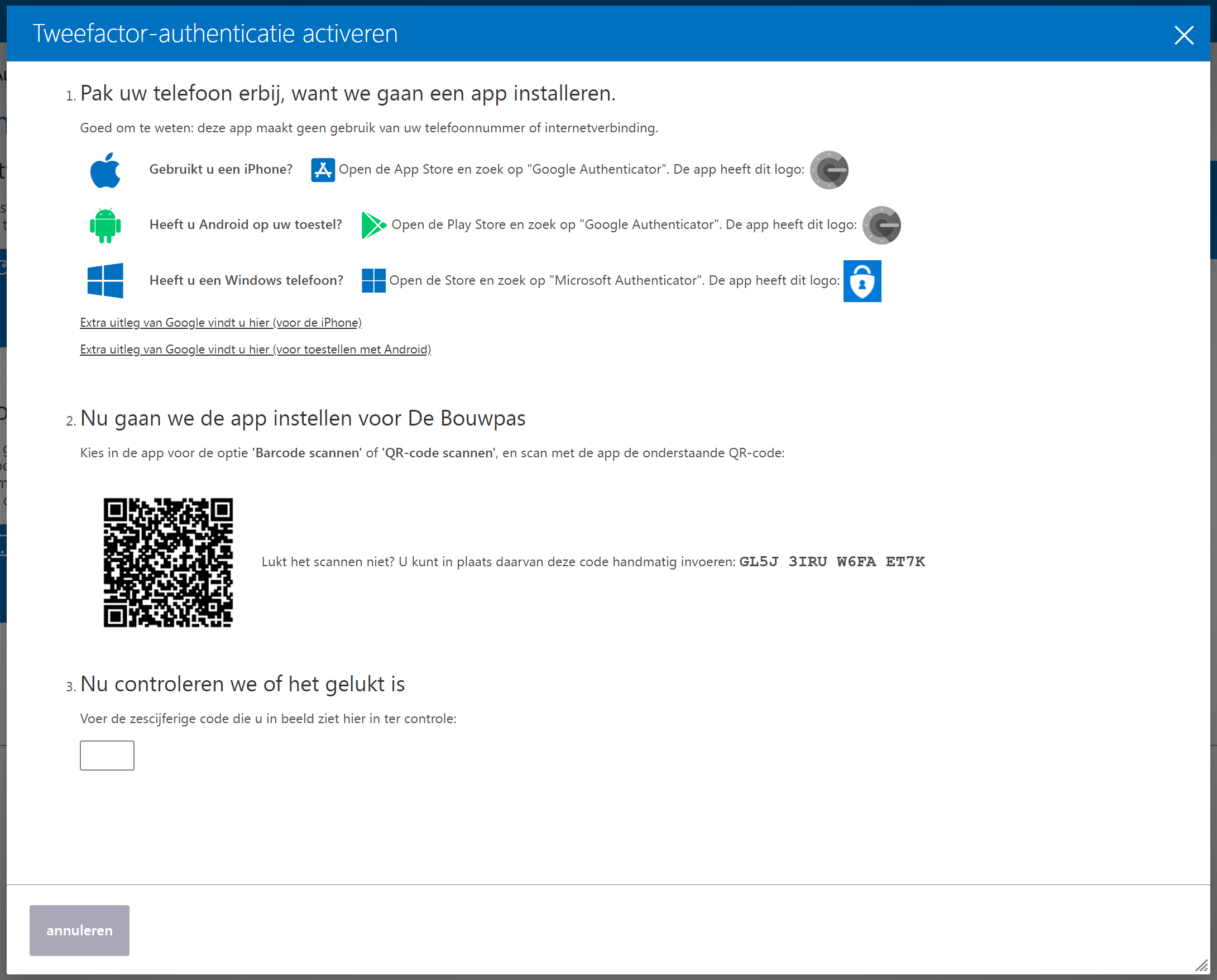Click the green Android robot icon

[105, 225]
